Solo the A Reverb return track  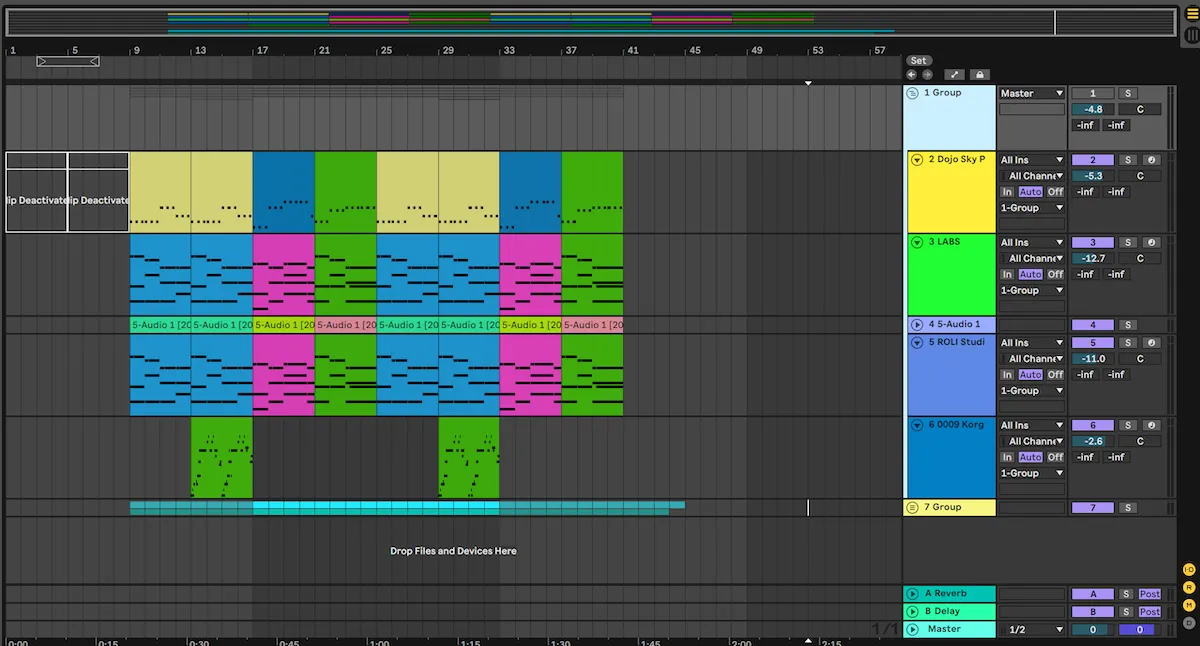1126,594
